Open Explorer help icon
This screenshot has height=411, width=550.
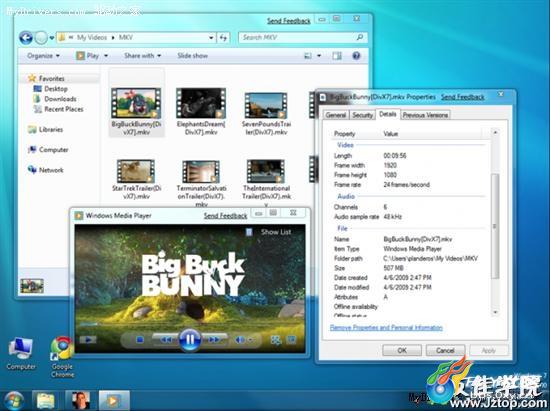pyautogui.click(x=356, y=56)
